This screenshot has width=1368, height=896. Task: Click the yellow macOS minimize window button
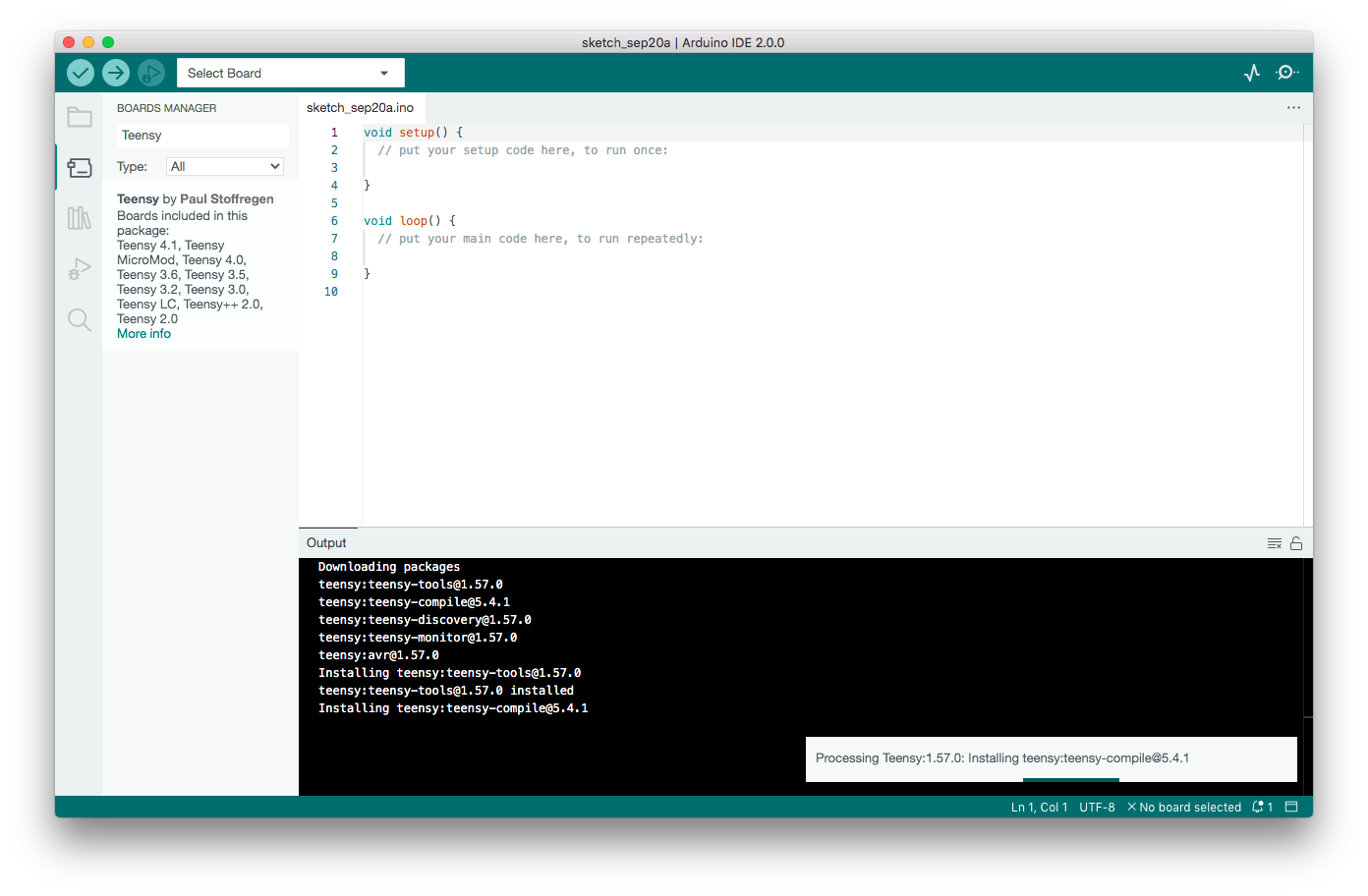[x=88, y=42]
